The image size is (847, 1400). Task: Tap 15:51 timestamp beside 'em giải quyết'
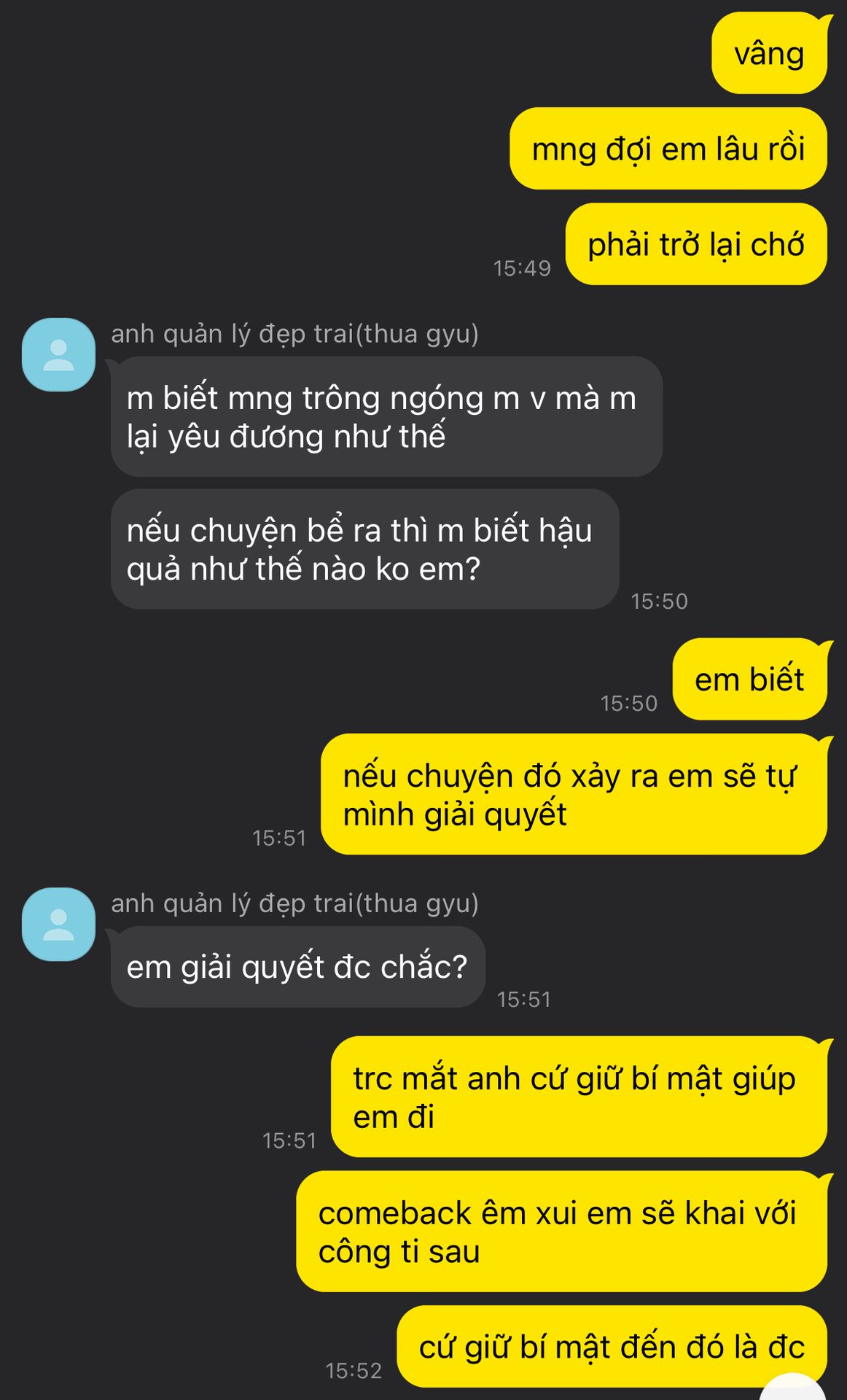(523, 1000)
